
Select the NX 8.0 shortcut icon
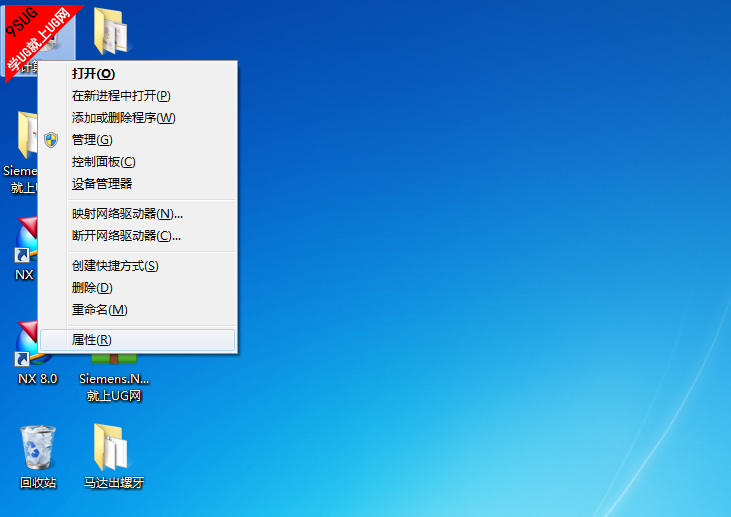tap(26, 344)
